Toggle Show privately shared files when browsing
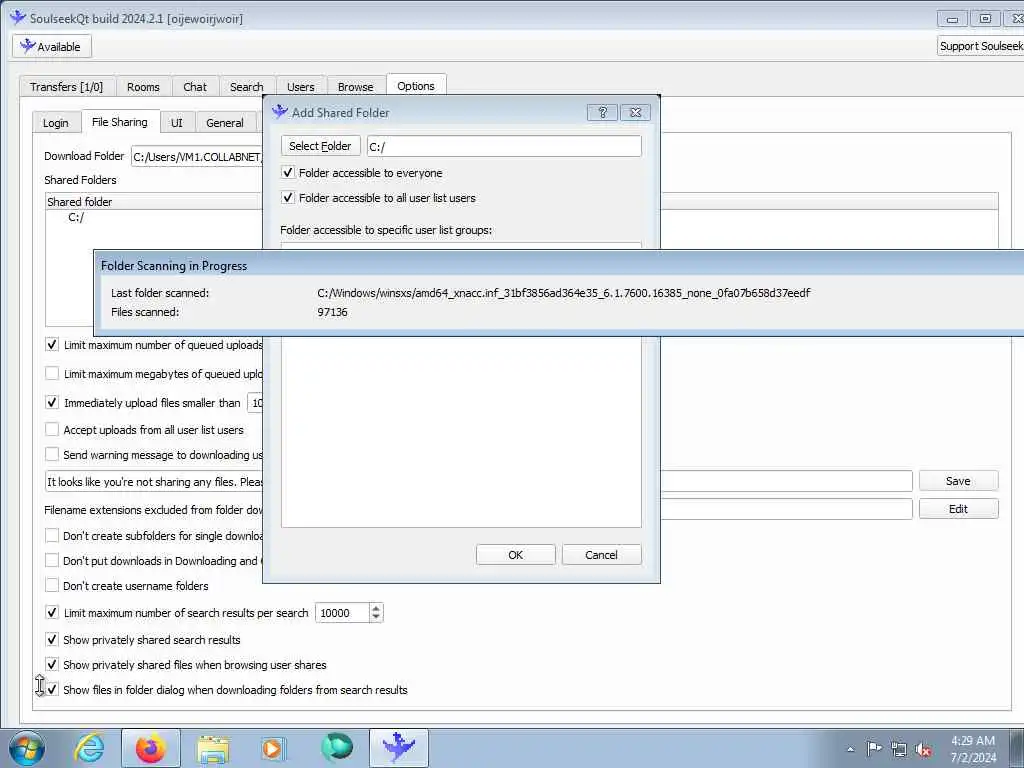This screenshot has height=768, width=1024. coord(52,664)
